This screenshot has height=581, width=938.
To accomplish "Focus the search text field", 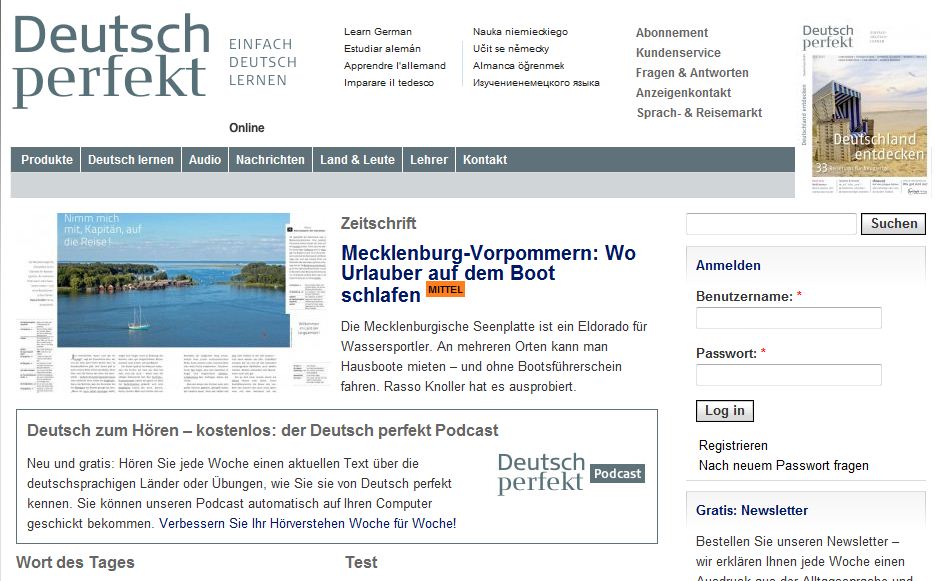I will point(771,224).
